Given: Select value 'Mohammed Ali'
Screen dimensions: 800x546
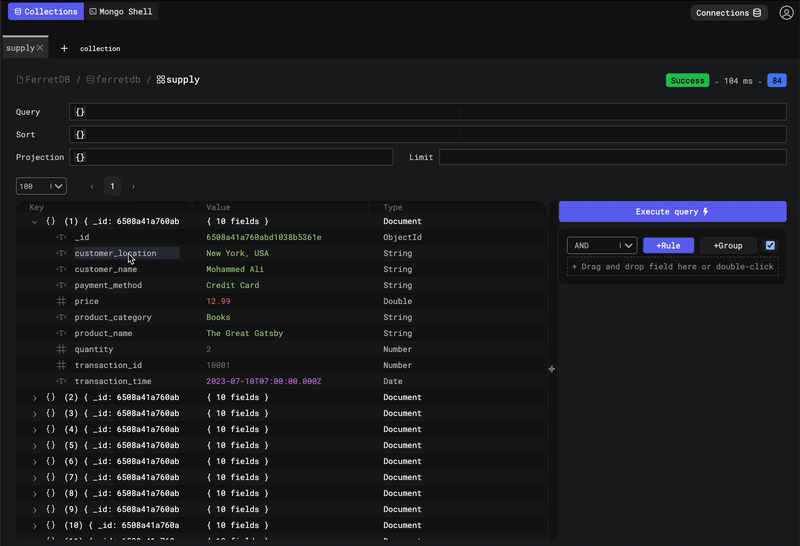Looking at the screenshot, I should (235, 269).
